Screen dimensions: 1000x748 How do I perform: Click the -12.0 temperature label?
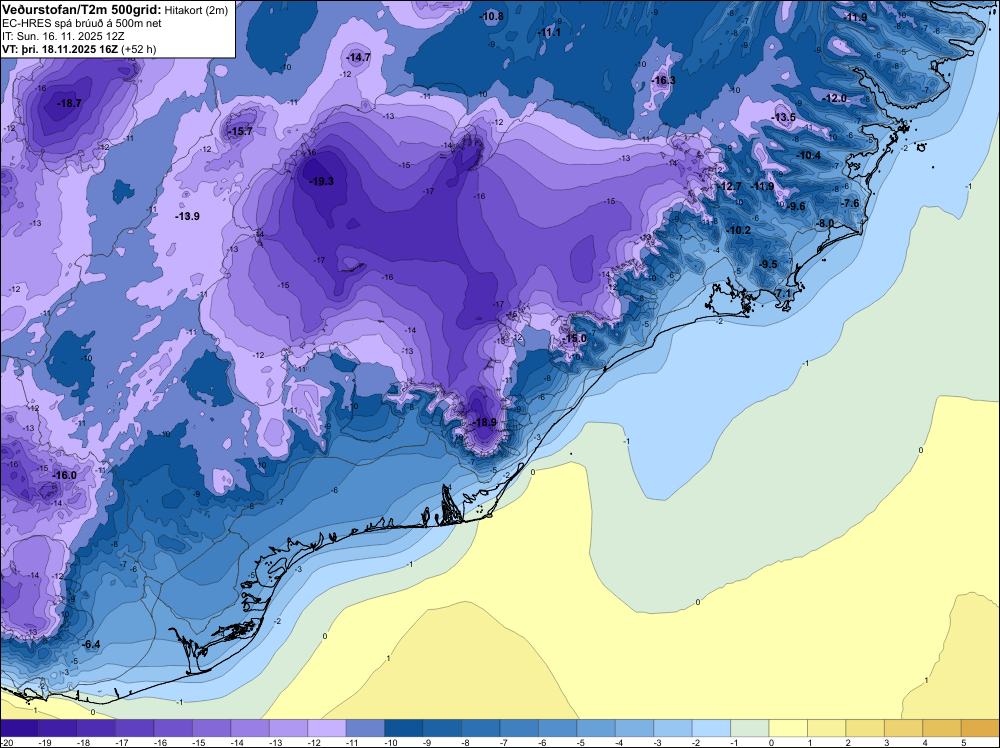point(835,98)
